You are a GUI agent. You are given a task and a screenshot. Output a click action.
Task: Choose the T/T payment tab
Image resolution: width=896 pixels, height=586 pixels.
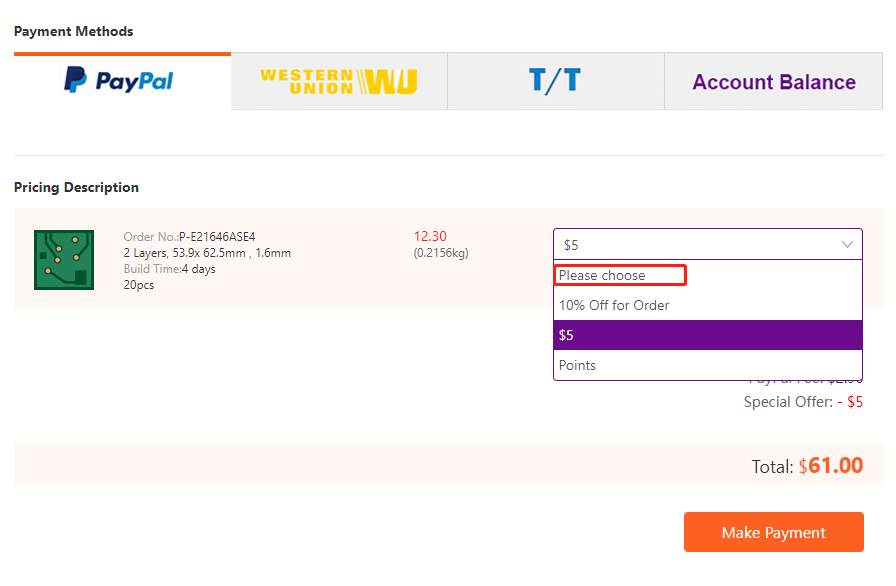tap(555, 81)
